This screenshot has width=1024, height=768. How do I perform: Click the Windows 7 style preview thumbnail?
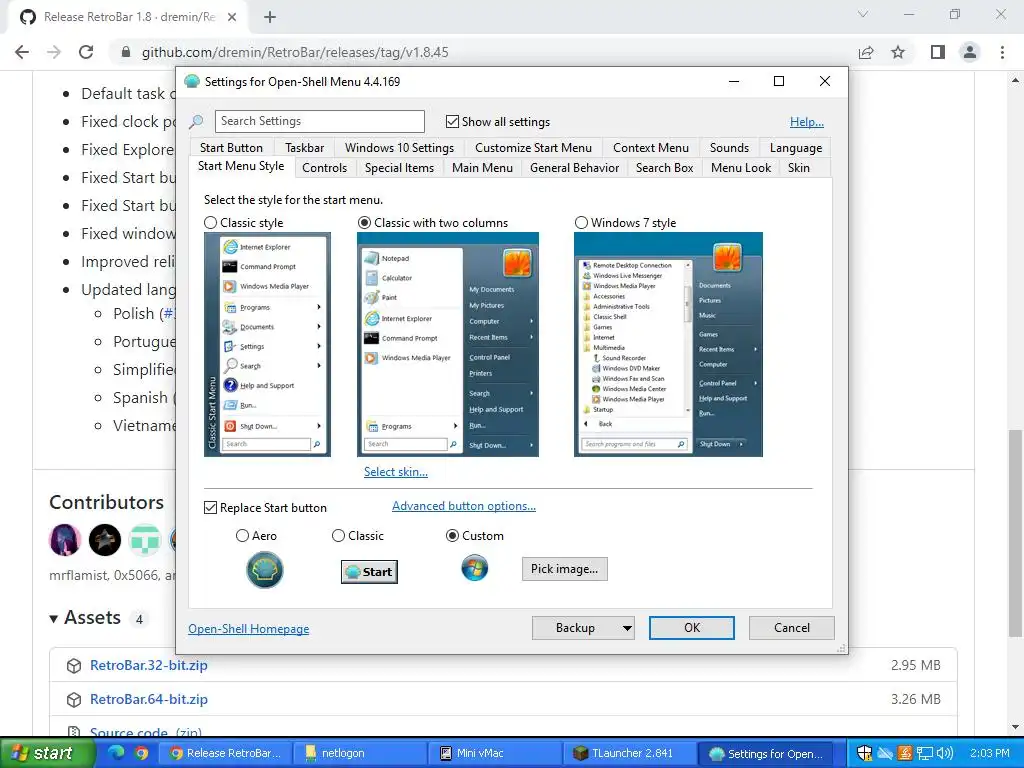(668, 344)
